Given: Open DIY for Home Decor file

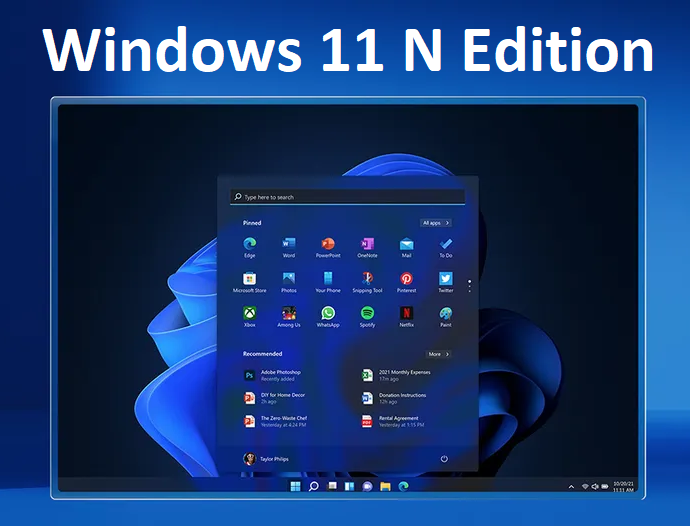Looking at the screenshot, I should point(275,398).
